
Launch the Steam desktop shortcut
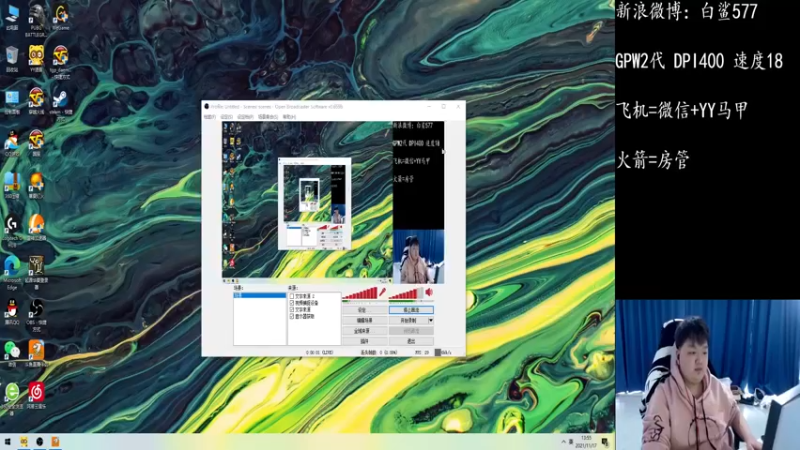tap(61, 104)
